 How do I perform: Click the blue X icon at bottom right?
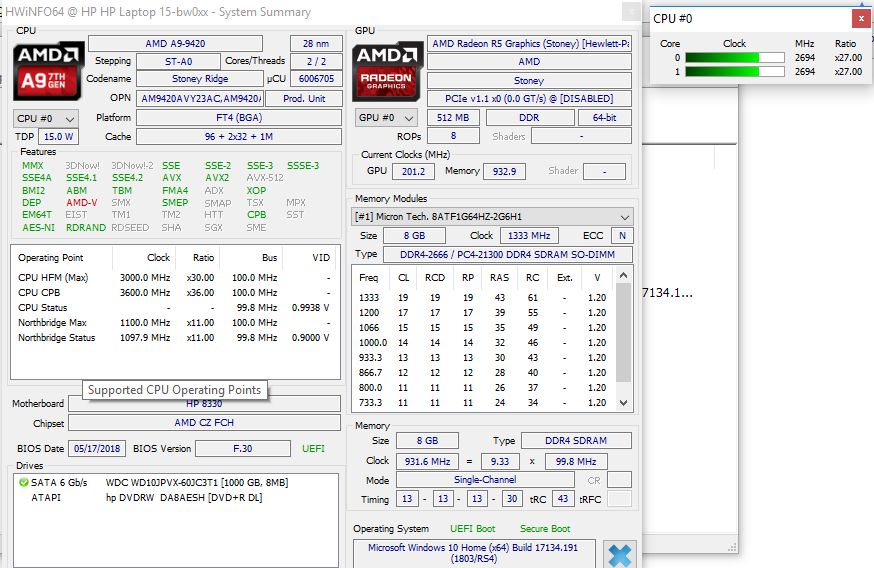619,555
